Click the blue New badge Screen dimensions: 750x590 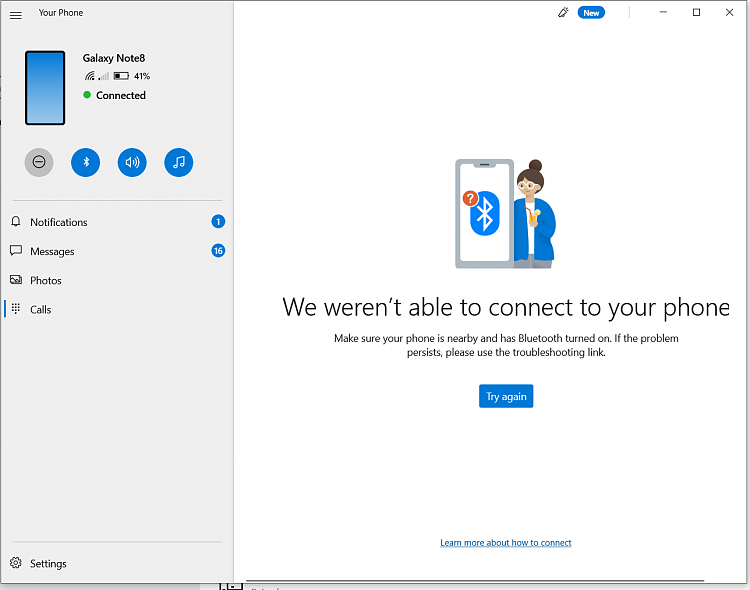pyautogui.click(x=591, y=13)
